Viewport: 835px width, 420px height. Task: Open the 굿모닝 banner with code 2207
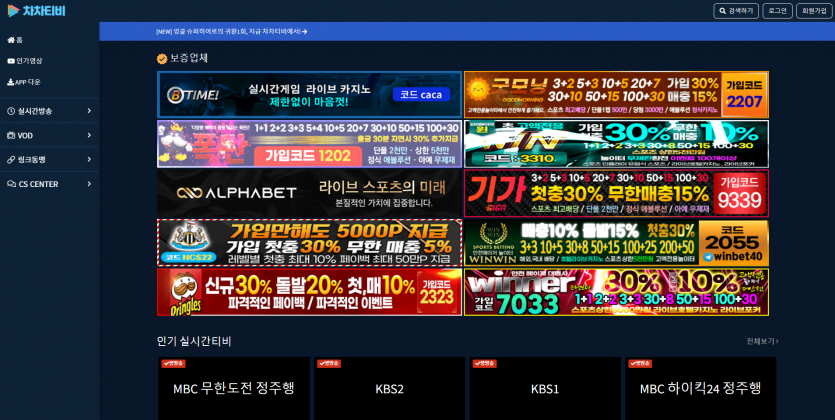[x=616, y=94]
